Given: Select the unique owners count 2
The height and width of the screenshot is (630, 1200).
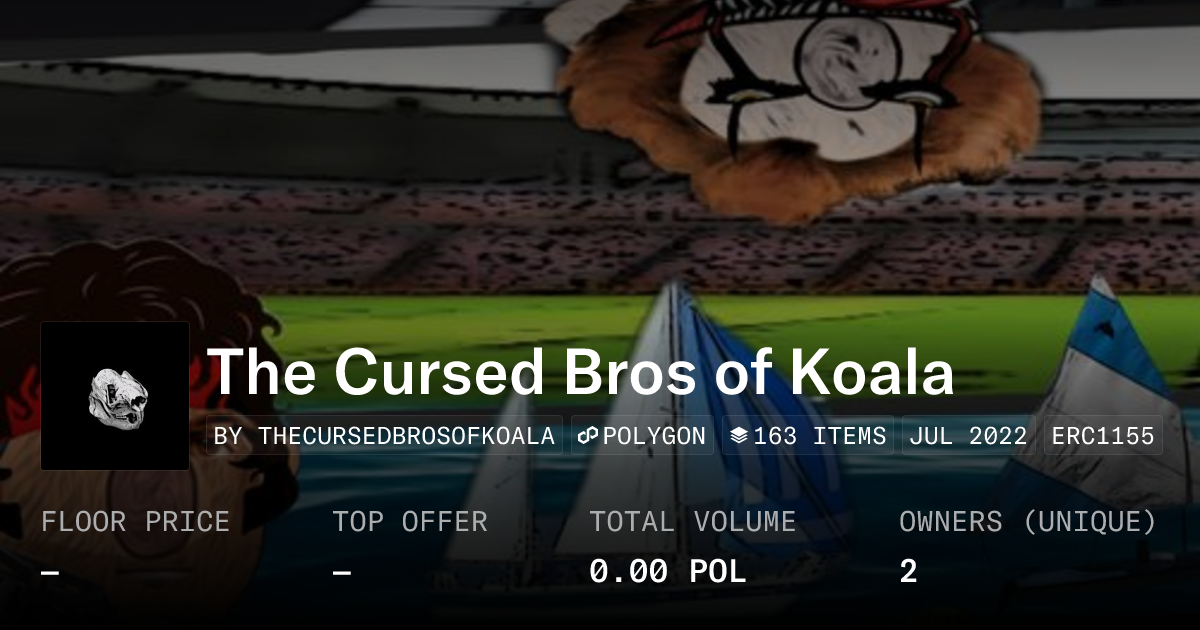Looking at the screenshot, I should point(908,572).
